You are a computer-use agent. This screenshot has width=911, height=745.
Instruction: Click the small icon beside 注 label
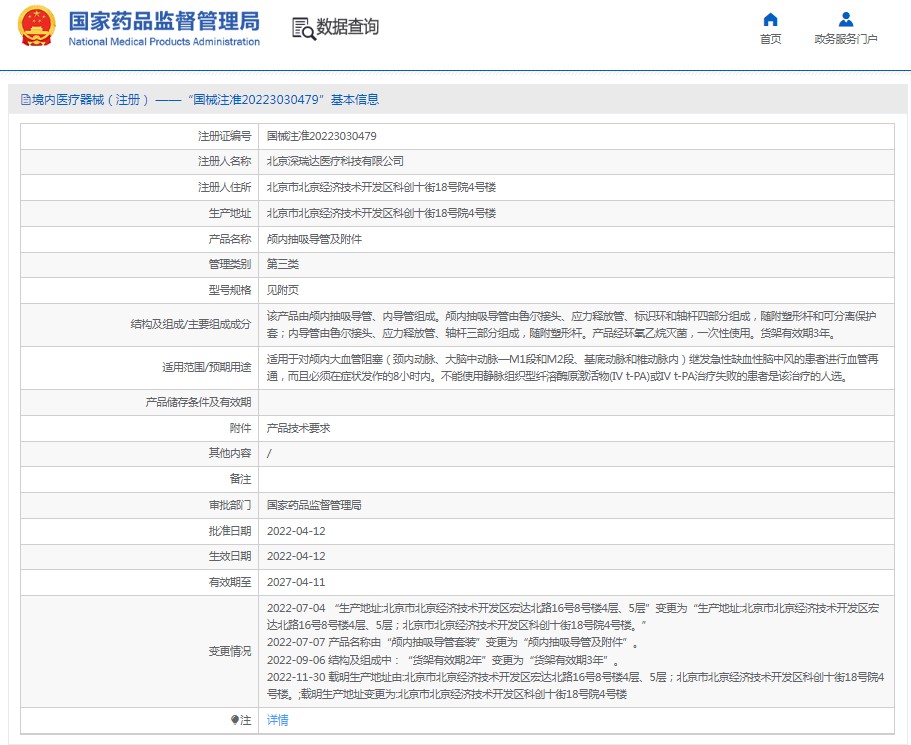click(x=235, y=720)
